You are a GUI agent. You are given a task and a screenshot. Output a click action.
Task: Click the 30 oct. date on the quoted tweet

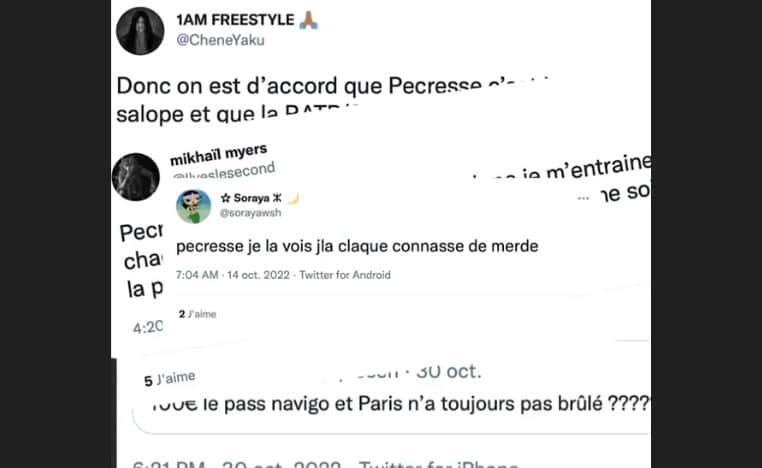450,372
